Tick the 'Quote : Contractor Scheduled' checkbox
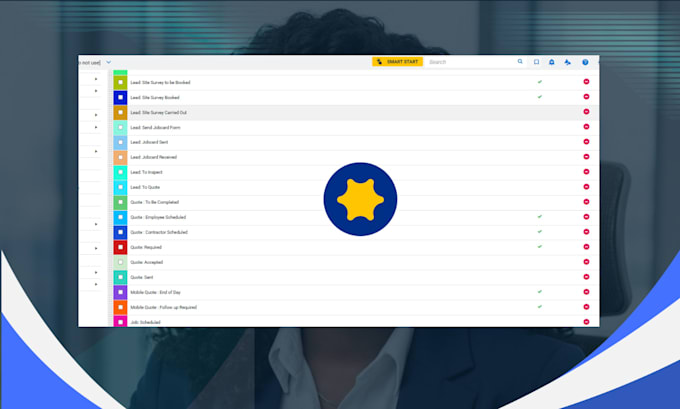This screenshot has width=680, height=409. coord(121,232)
